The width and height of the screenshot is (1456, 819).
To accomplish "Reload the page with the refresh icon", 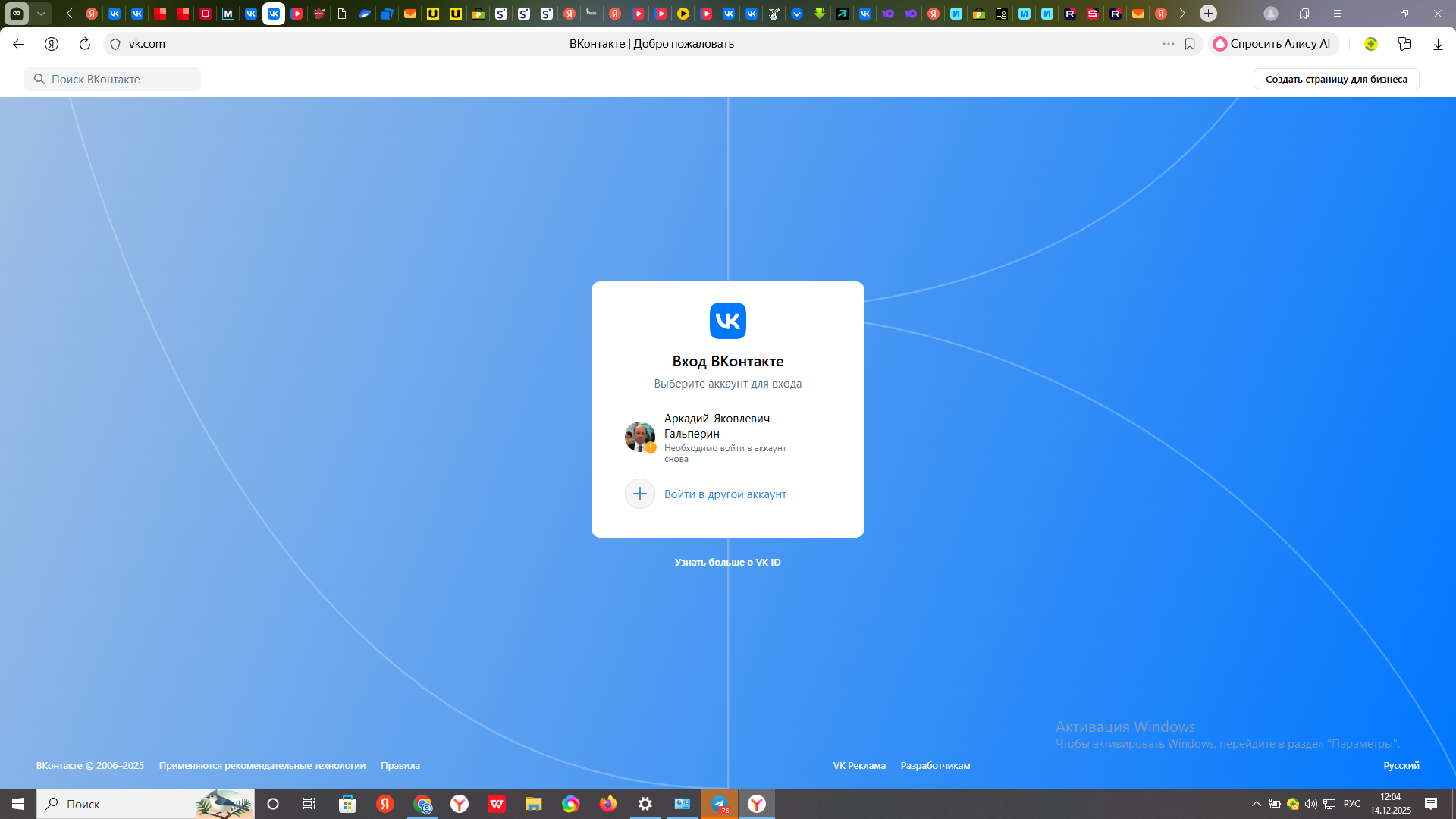I will (x=85, y=44).
